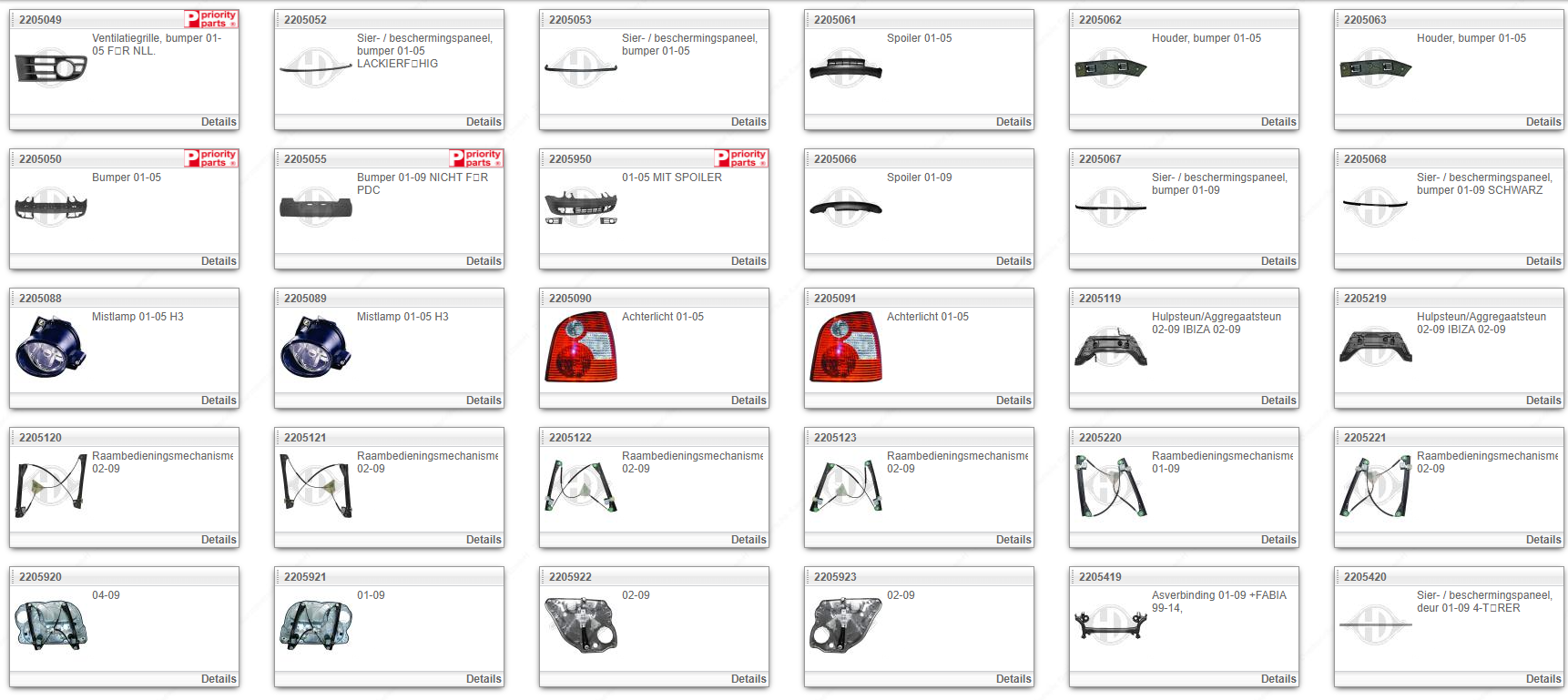The height and width of the screenshot is (700, 1568).
Task: Click the window regulator image for 2205120
Action: point(51,486)
